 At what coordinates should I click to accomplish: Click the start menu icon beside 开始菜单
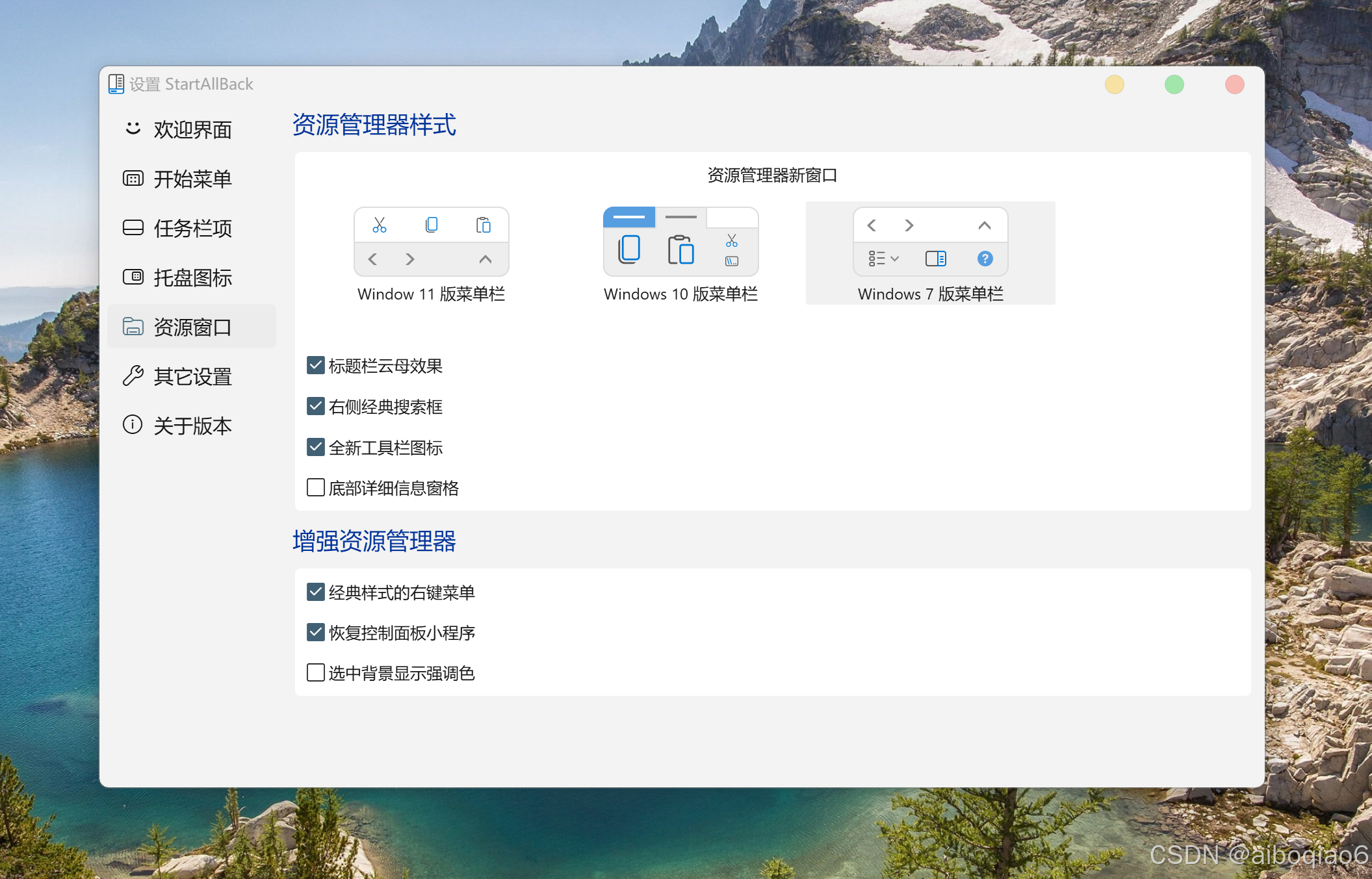point(133,178)
